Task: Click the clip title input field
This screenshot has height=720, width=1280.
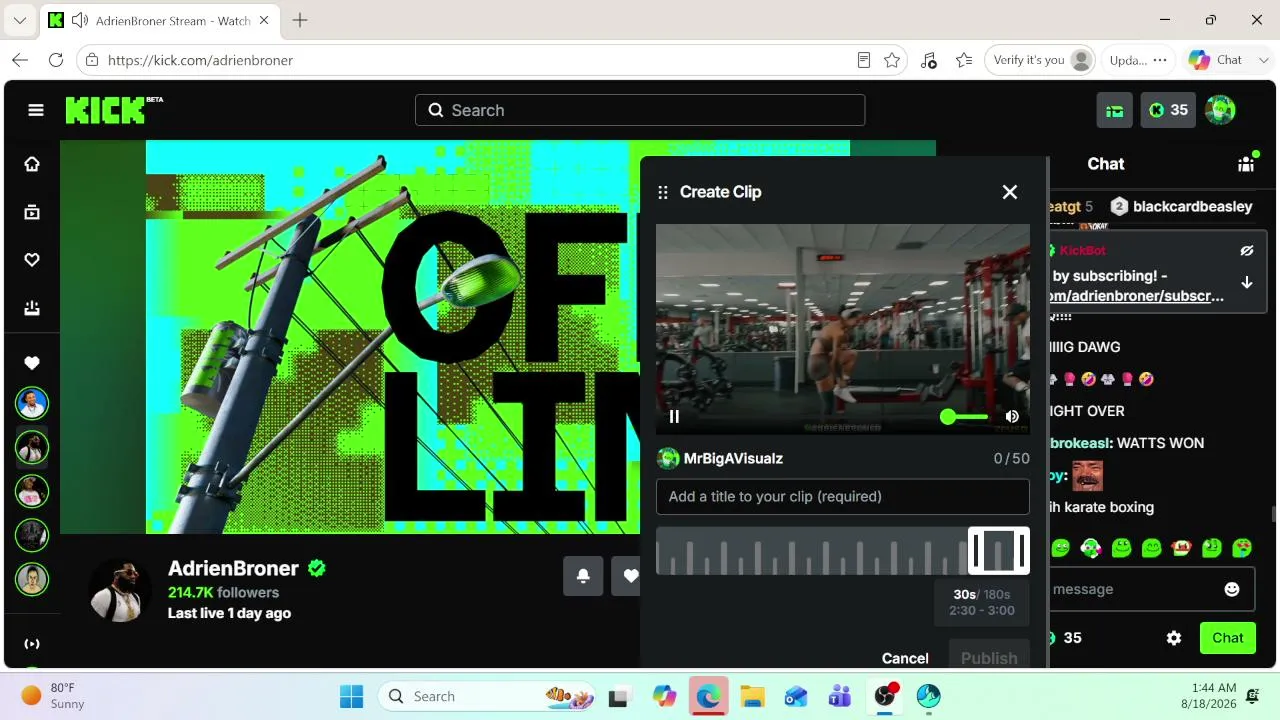Action: (843, 497)
